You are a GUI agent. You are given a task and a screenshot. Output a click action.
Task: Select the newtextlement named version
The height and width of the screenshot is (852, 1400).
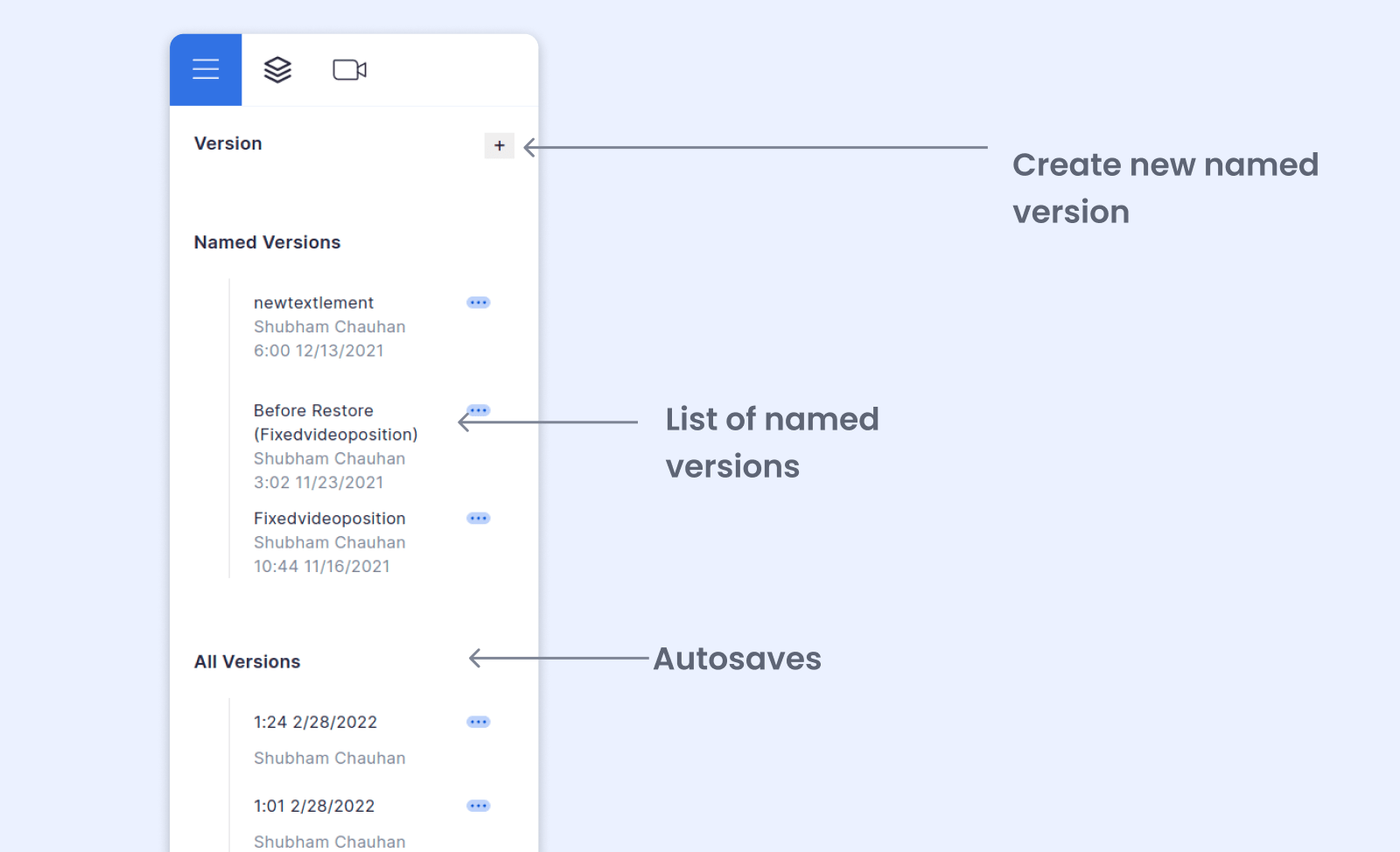[313, 303]
